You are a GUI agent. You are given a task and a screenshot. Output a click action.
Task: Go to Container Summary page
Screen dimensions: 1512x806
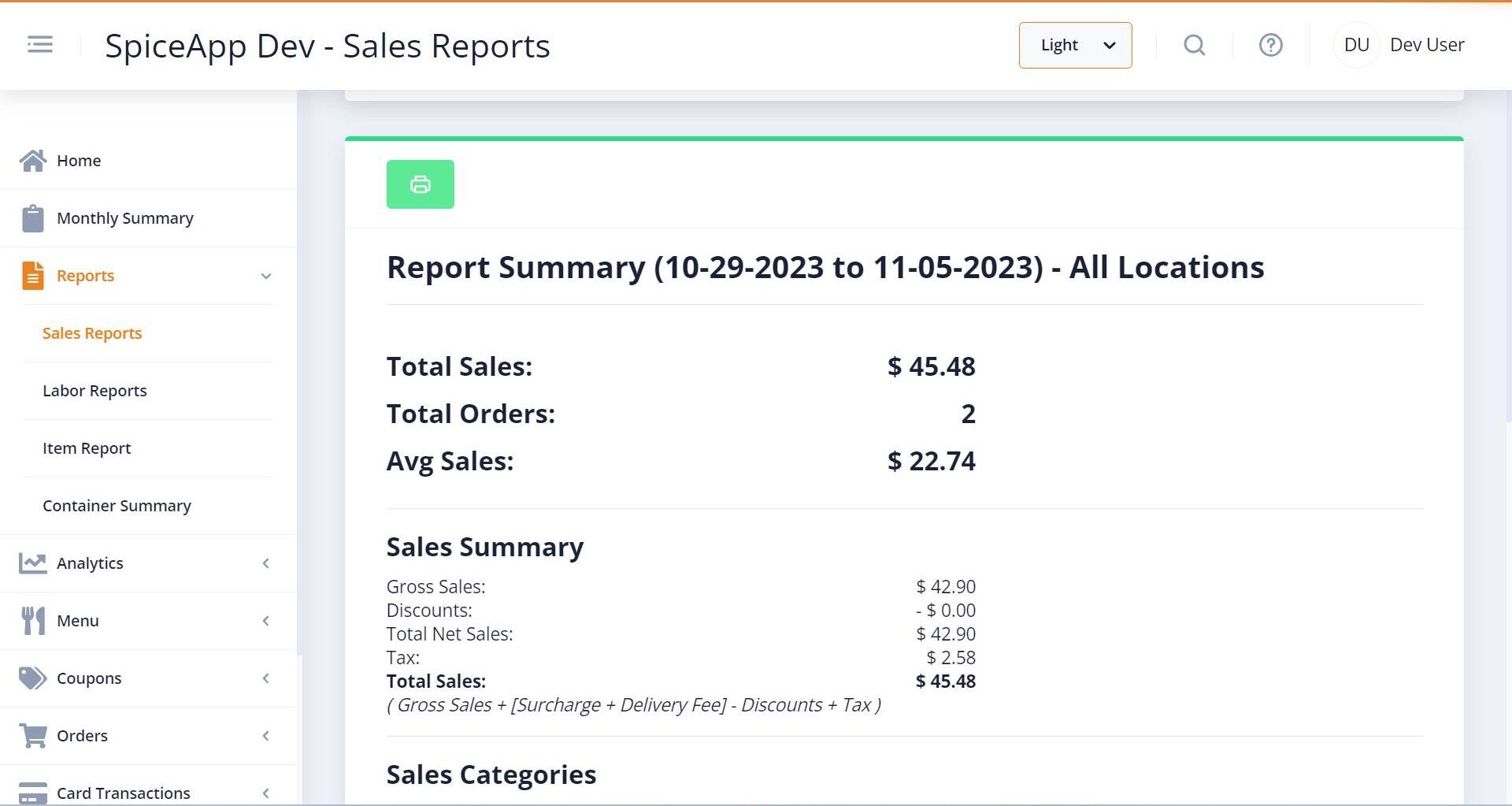click(x=117, y=506)
